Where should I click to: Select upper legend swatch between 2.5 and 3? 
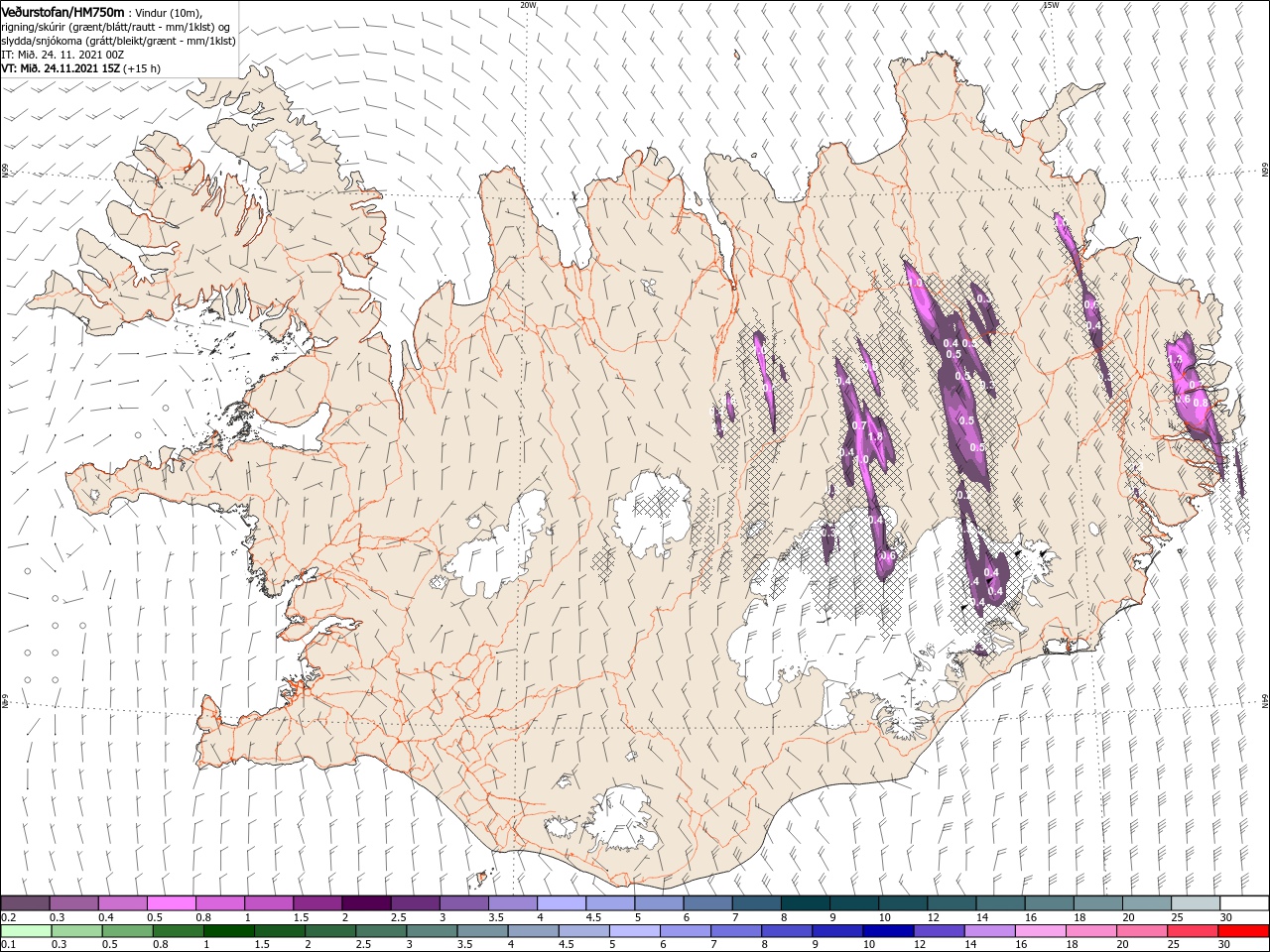pyautogui.click(x=415, y=902)
